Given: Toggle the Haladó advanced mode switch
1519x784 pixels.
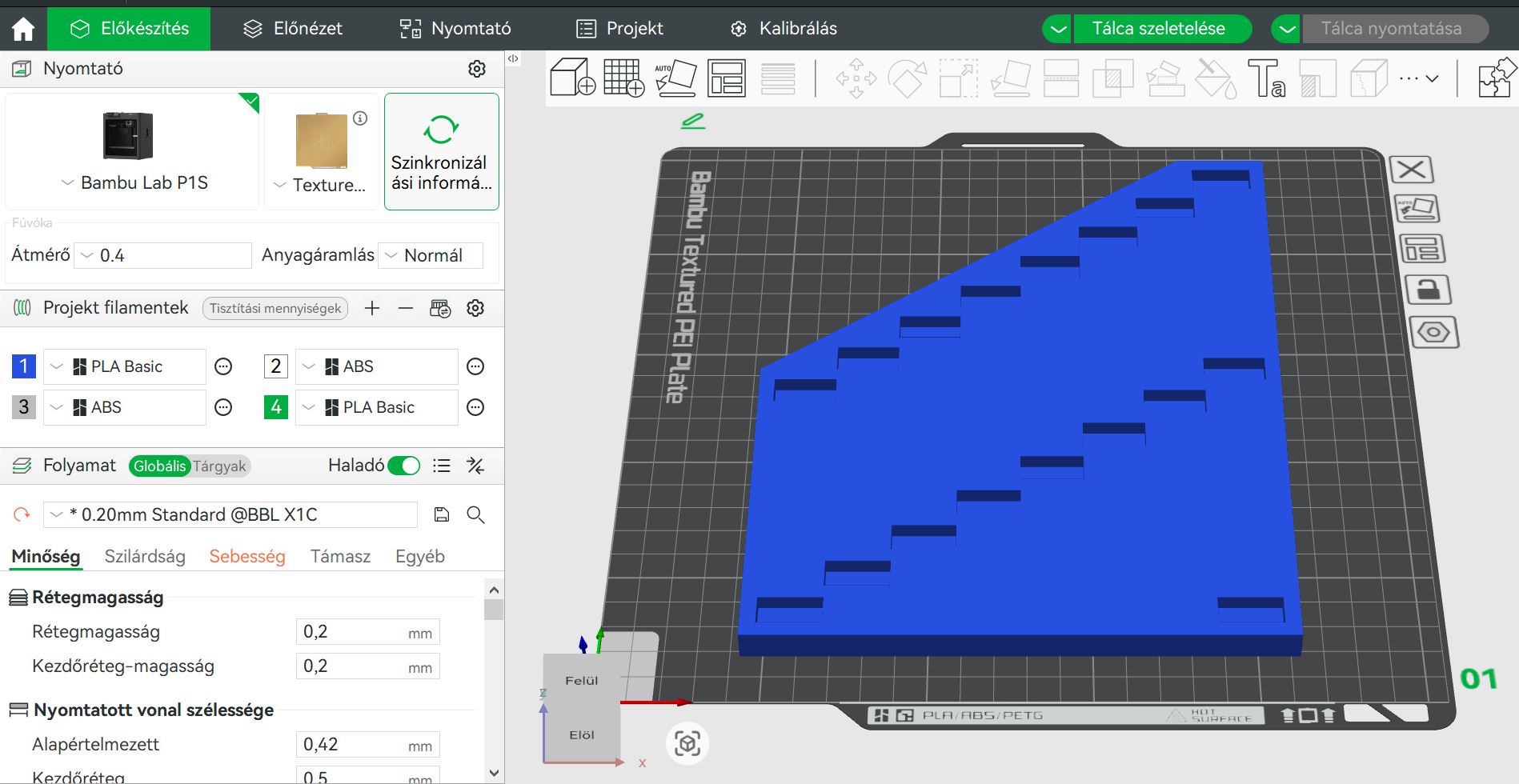Looking at the screenshot, I should point(403,466).
